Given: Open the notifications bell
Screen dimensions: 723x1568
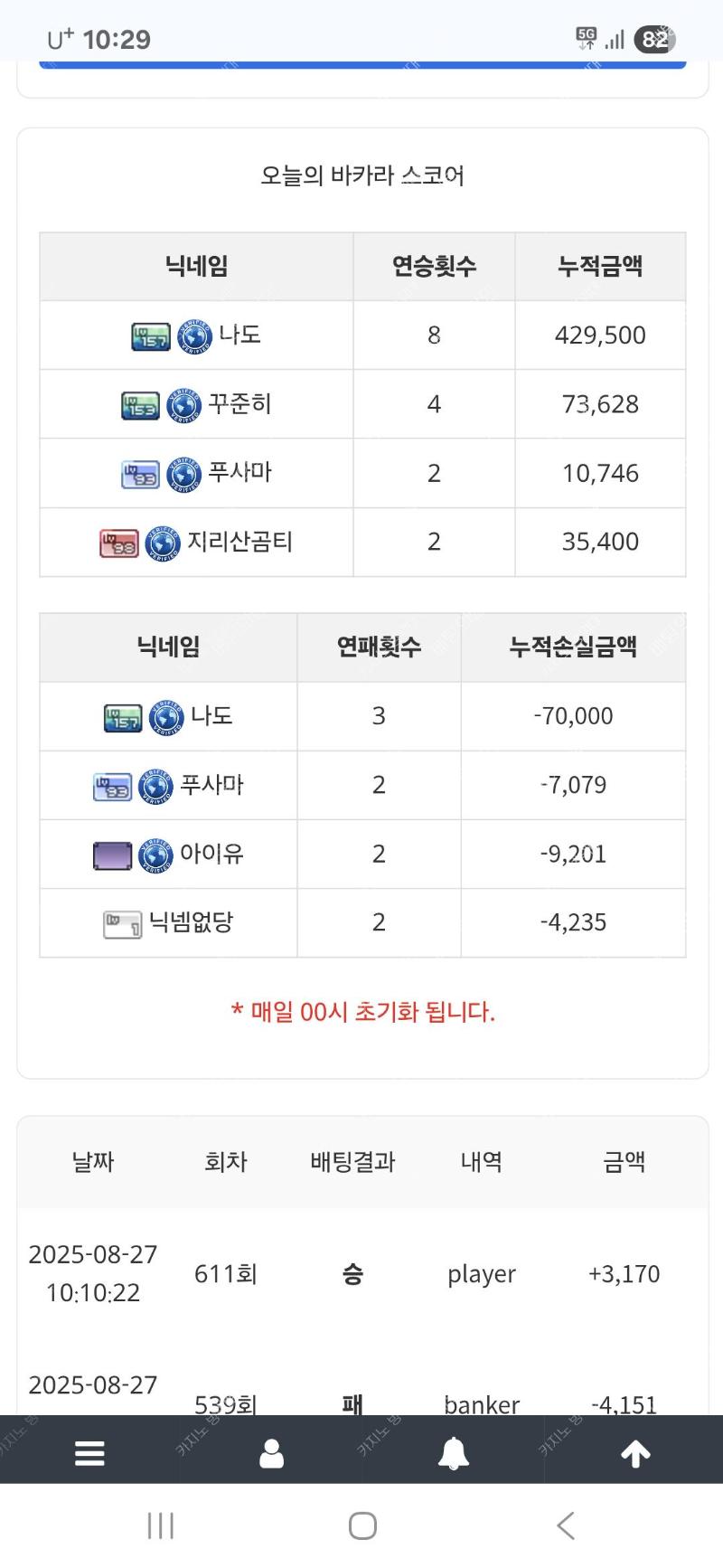Looking at the screenshot, I should pos(453,1454).
